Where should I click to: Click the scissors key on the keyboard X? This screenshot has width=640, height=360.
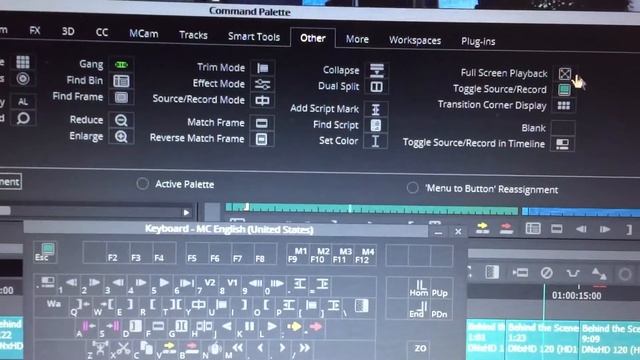point(123,349)
